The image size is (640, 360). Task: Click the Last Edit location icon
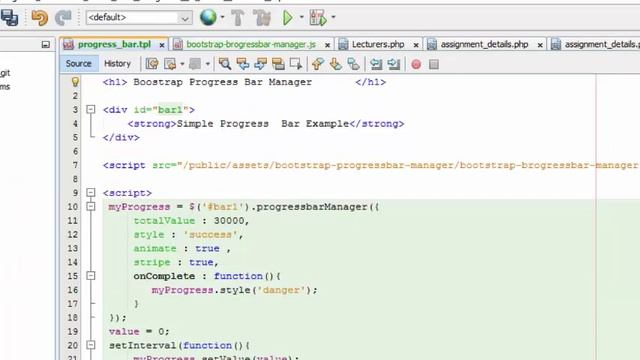click(152, 64)
